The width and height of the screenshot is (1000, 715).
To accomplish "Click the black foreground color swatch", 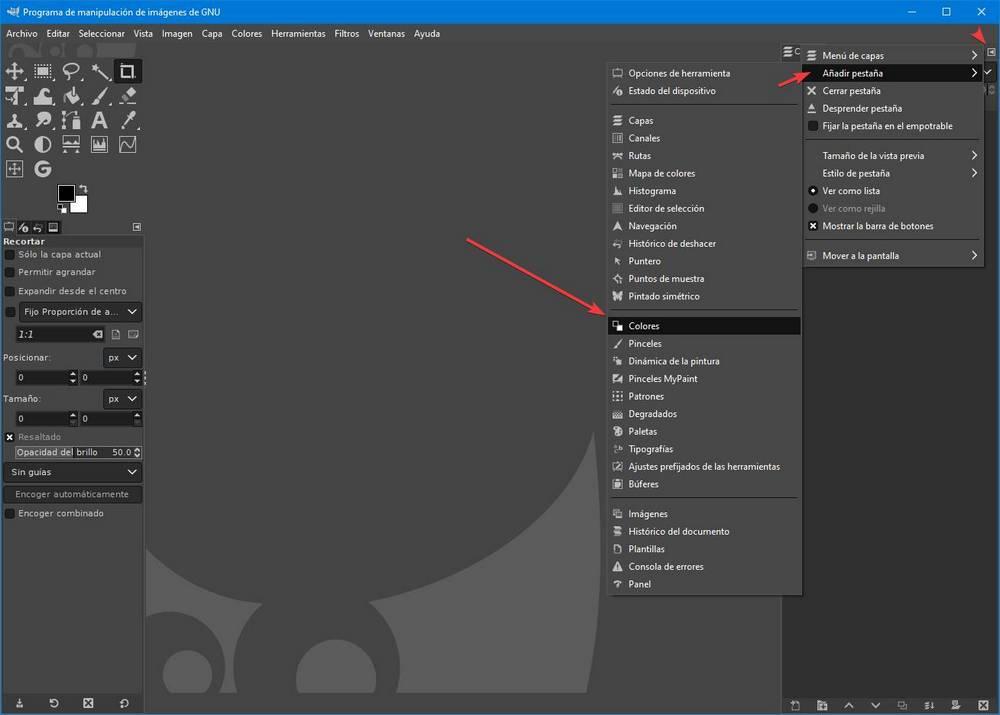I will (x=66, y=193).
